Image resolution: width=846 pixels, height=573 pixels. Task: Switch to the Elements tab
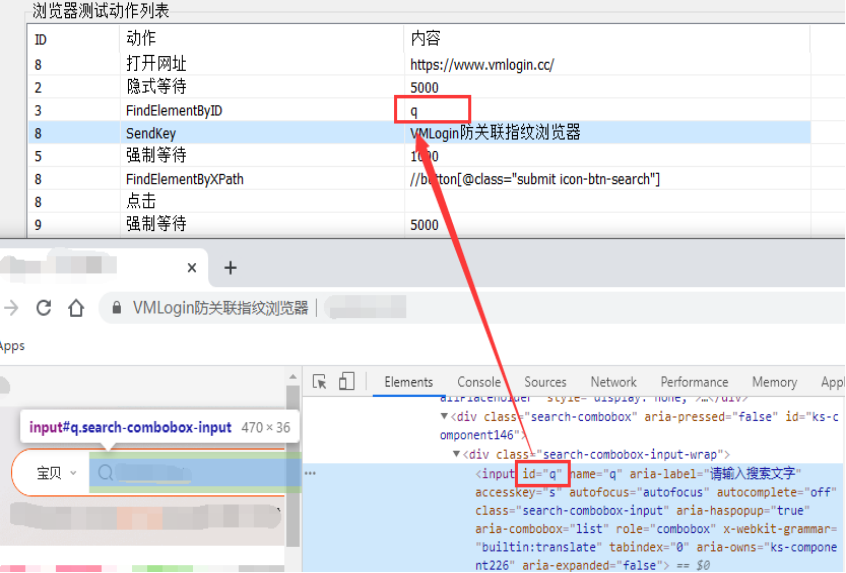coord(408,382)
